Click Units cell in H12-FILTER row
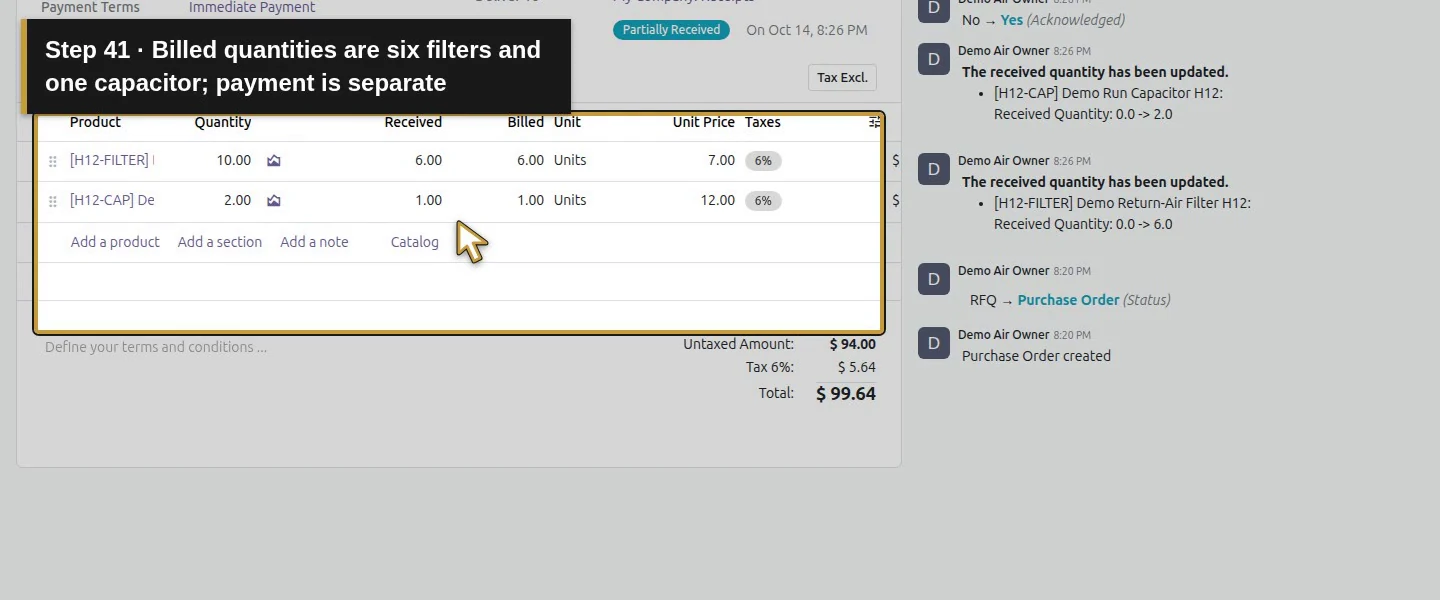 click(570, 160)
